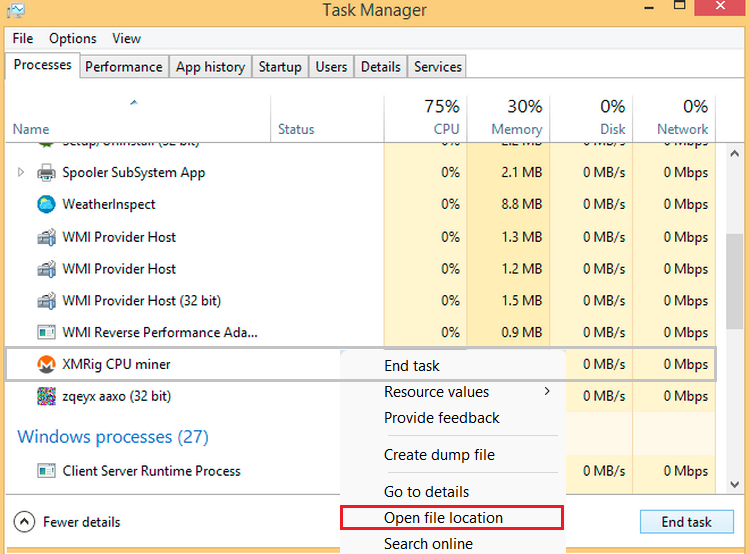
Task: Click the Client Server Runtime Process icon
Action: pyautogui.click(x=46, y=471)
